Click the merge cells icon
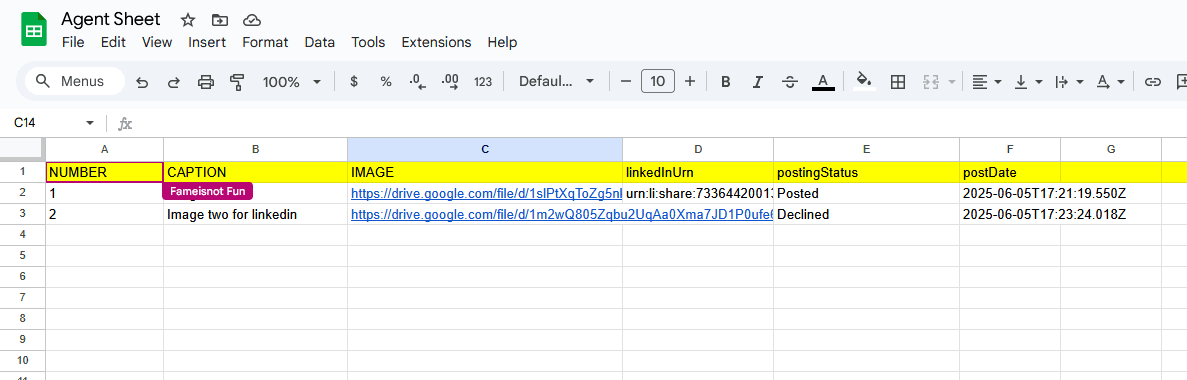 931,82
